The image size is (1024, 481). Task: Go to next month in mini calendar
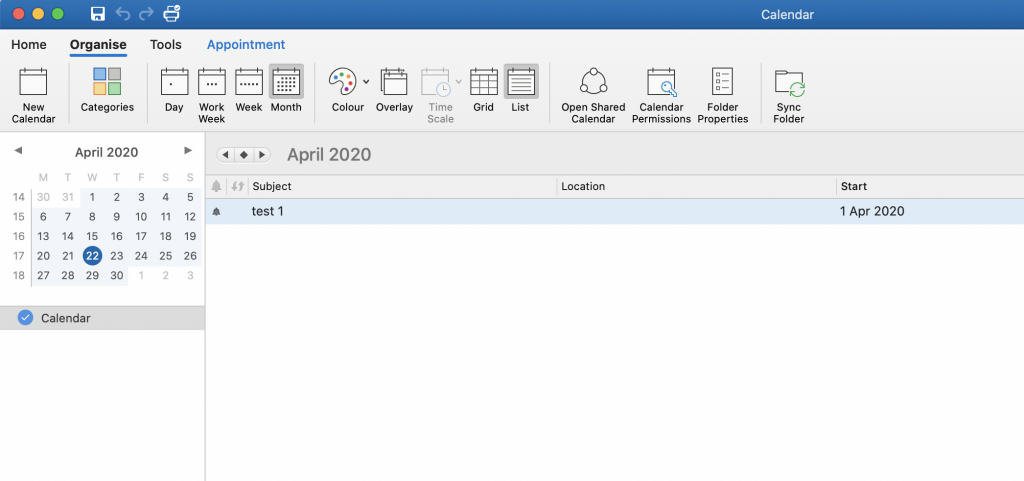click(x=188, y=151)
